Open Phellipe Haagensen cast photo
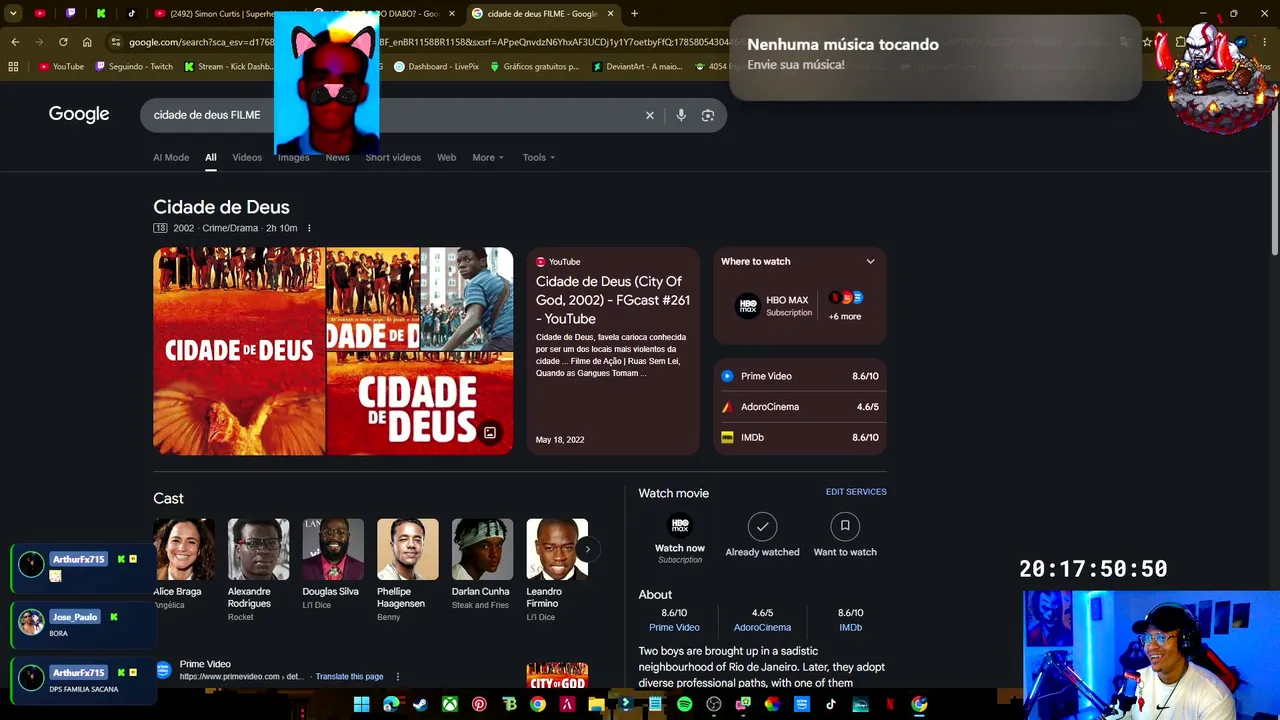1280x720 pixels. click(x=408, y=549)
